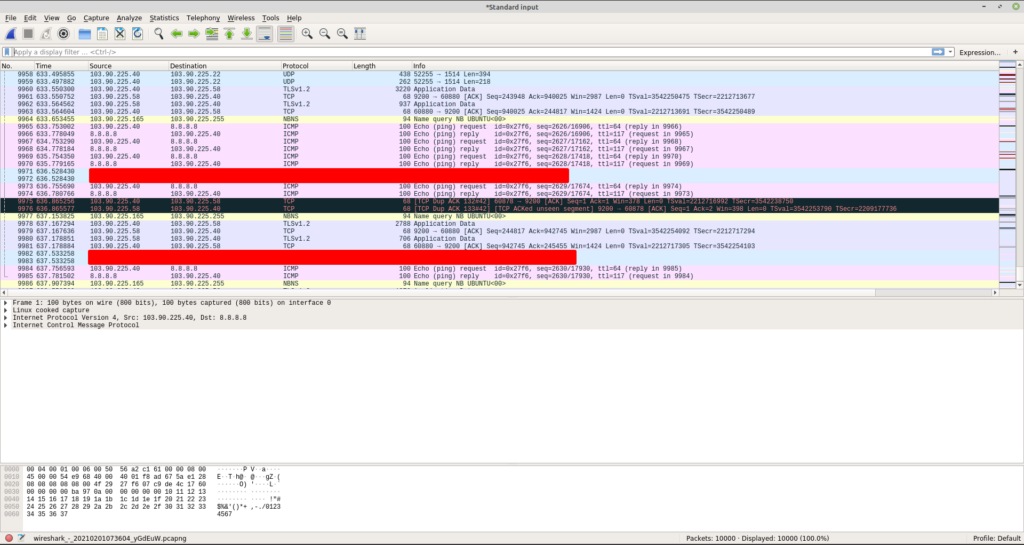Click the start capture shark fin icon
The image size is (1024, 545).
(10, 34)
